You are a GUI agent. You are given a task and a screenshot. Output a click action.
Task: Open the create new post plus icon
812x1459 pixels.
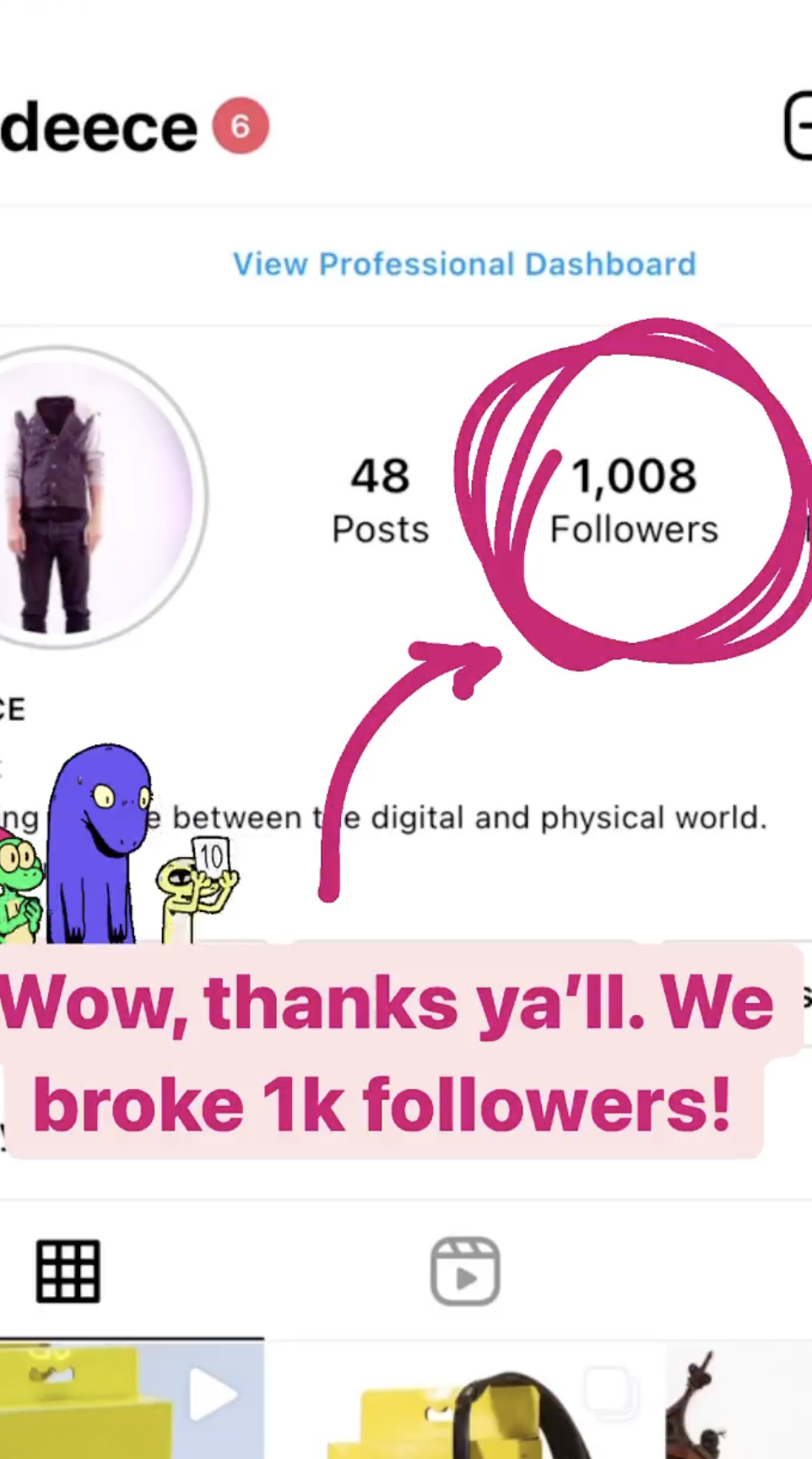[x=798, y=127]
